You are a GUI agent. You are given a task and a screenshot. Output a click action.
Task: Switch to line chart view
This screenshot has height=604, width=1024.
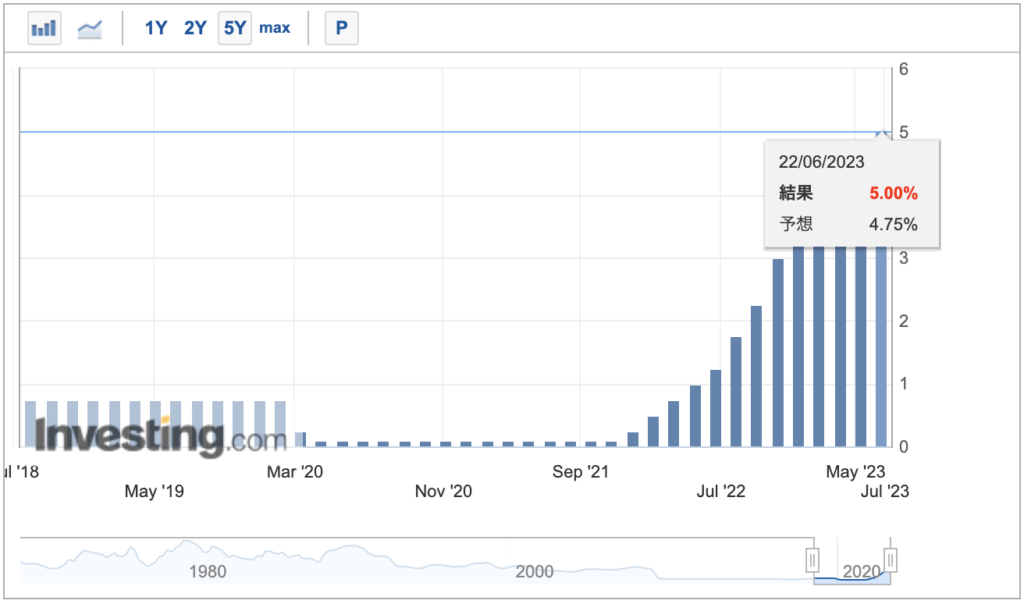pyautogui.click(x=89, y=28)
